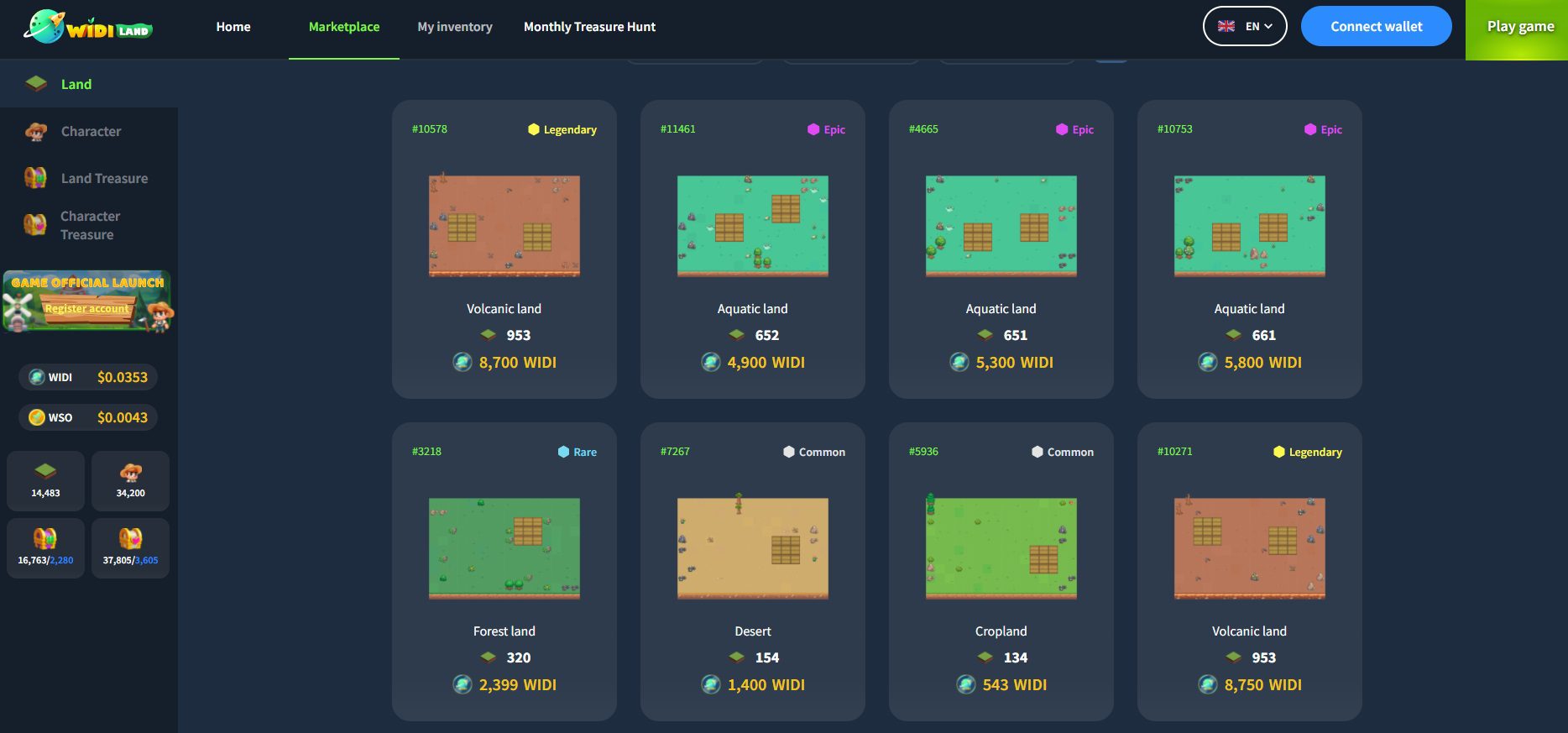The image size is (1568, 733).
Task: Click Epic badge on card #11461
Action: pos(826,129)
